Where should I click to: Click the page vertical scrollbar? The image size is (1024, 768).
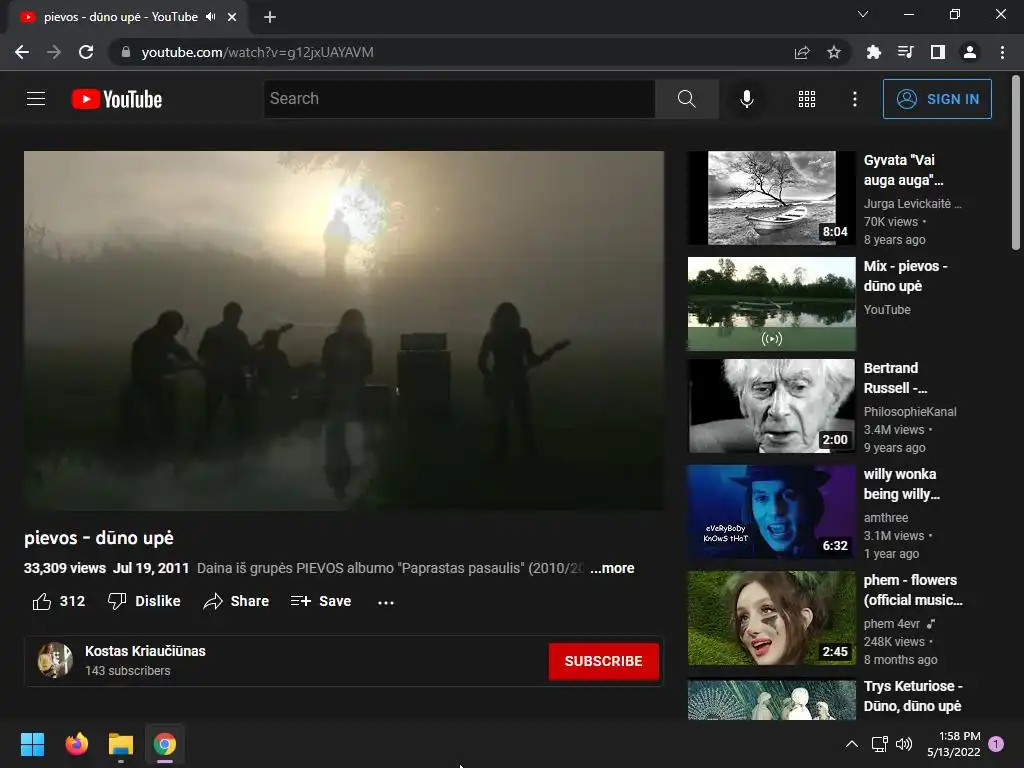tap(1016, 162)
